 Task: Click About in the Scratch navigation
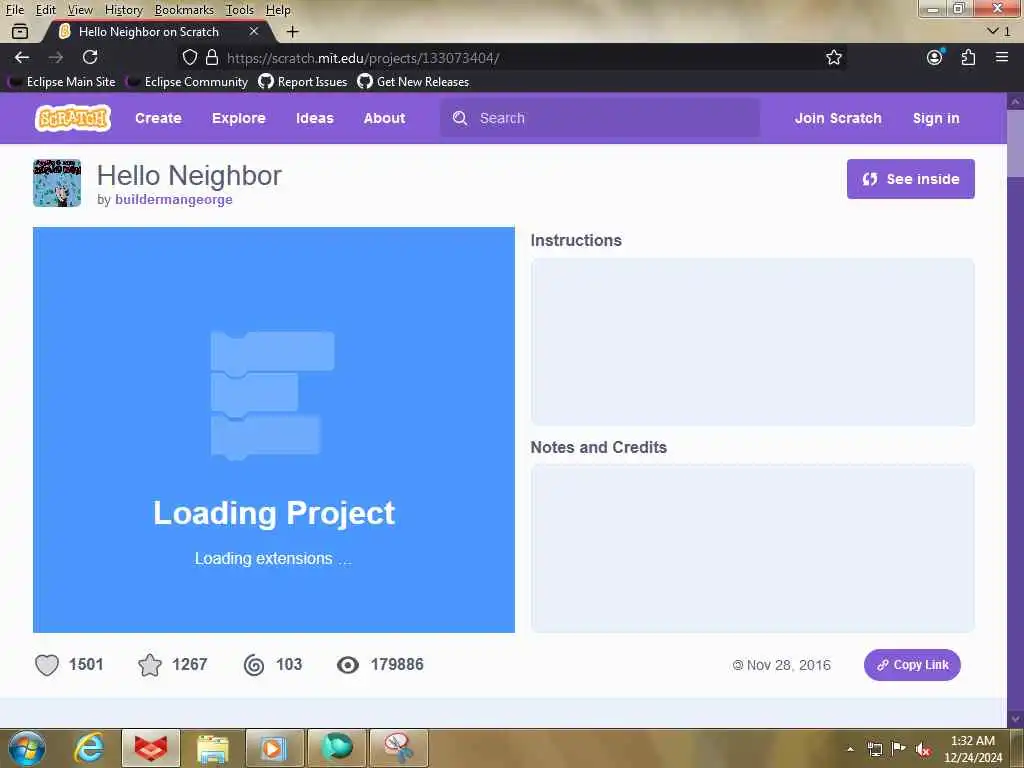point(385,118)
